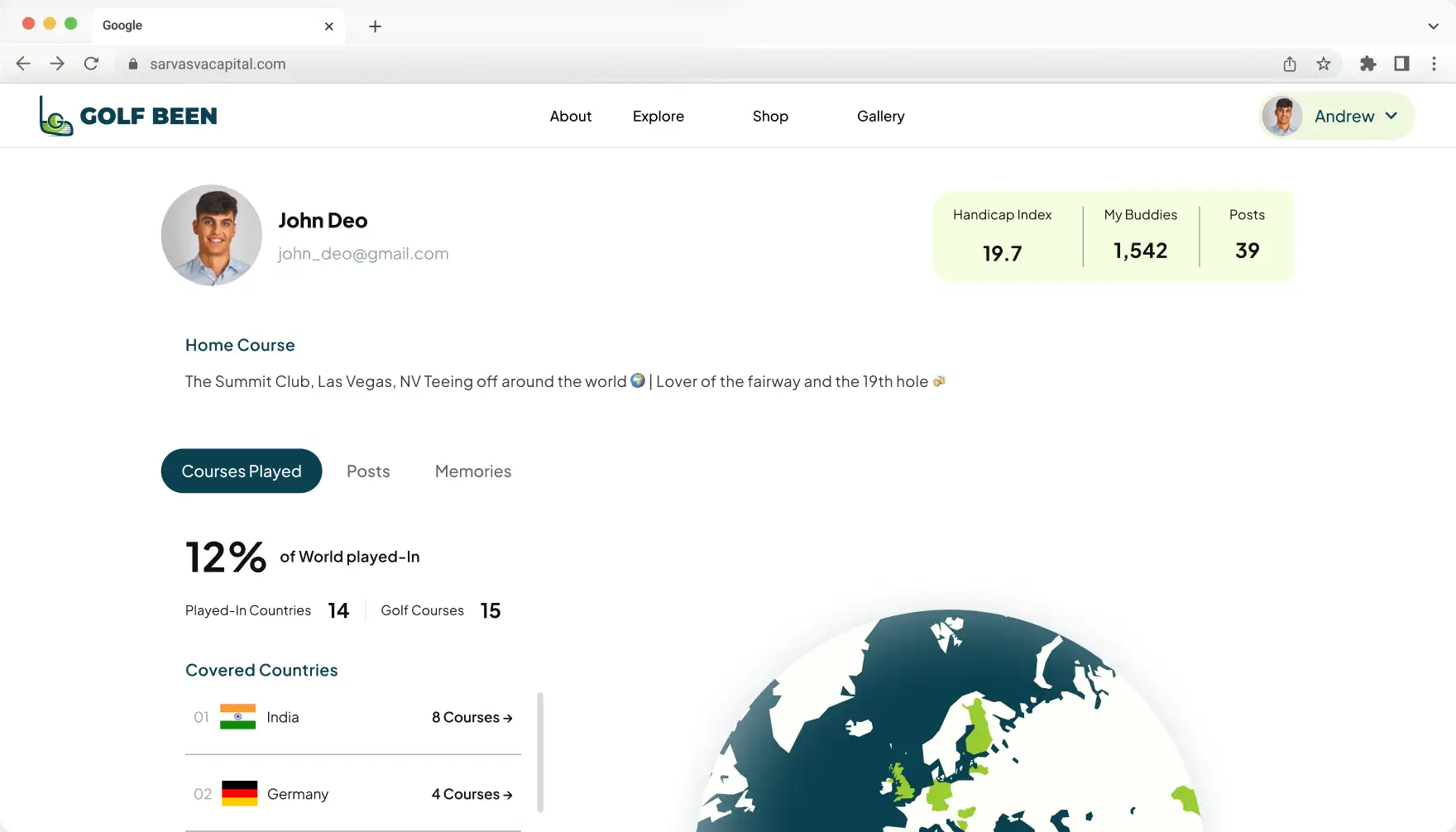Bookmark page with the star icon

pos(1324,64)
